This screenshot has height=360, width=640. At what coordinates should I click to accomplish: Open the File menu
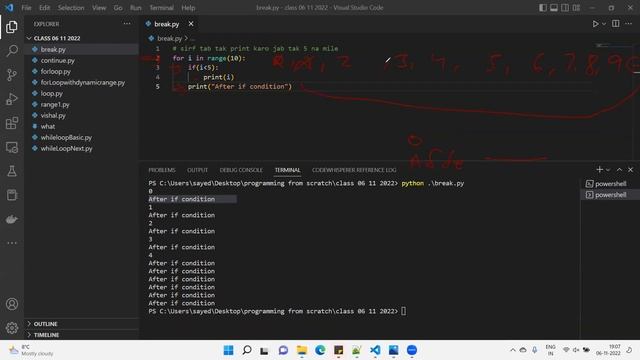point(27,8)
